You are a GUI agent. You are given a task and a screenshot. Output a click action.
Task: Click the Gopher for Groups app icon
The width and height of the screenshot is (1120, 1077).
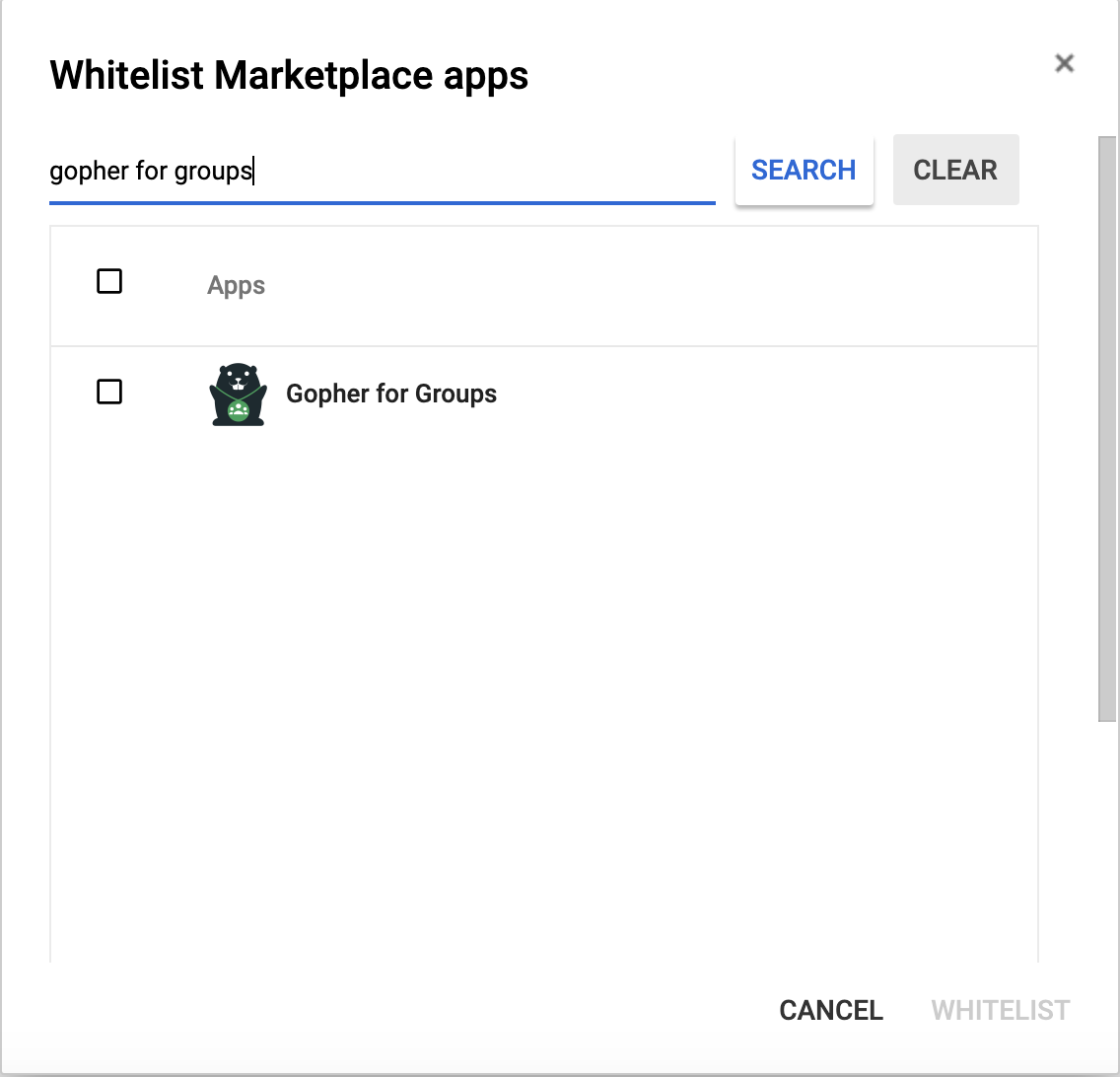238,395
